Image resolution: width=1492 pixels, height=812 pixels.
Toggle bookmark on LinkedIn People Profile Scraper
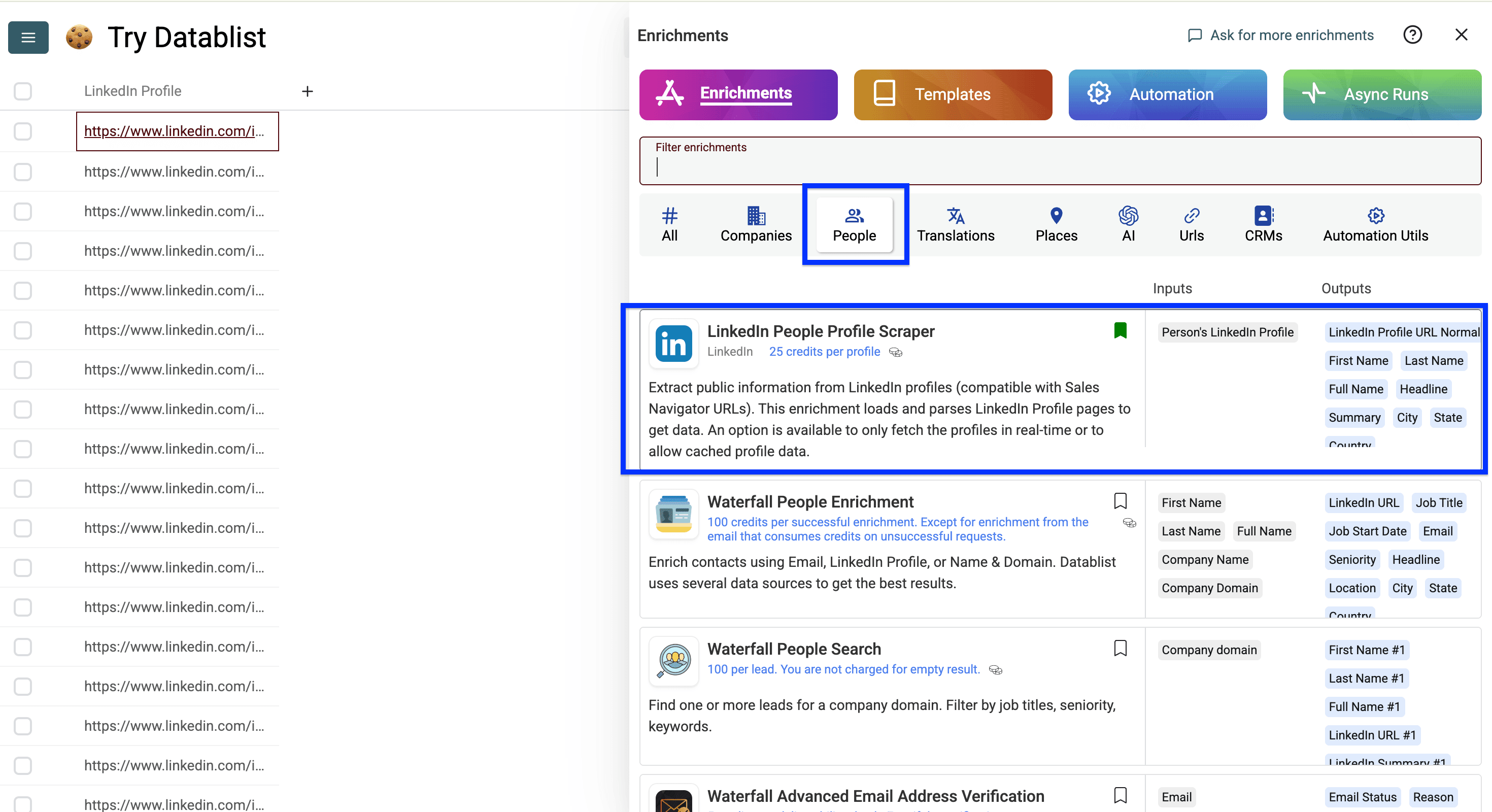point(1121,330)
